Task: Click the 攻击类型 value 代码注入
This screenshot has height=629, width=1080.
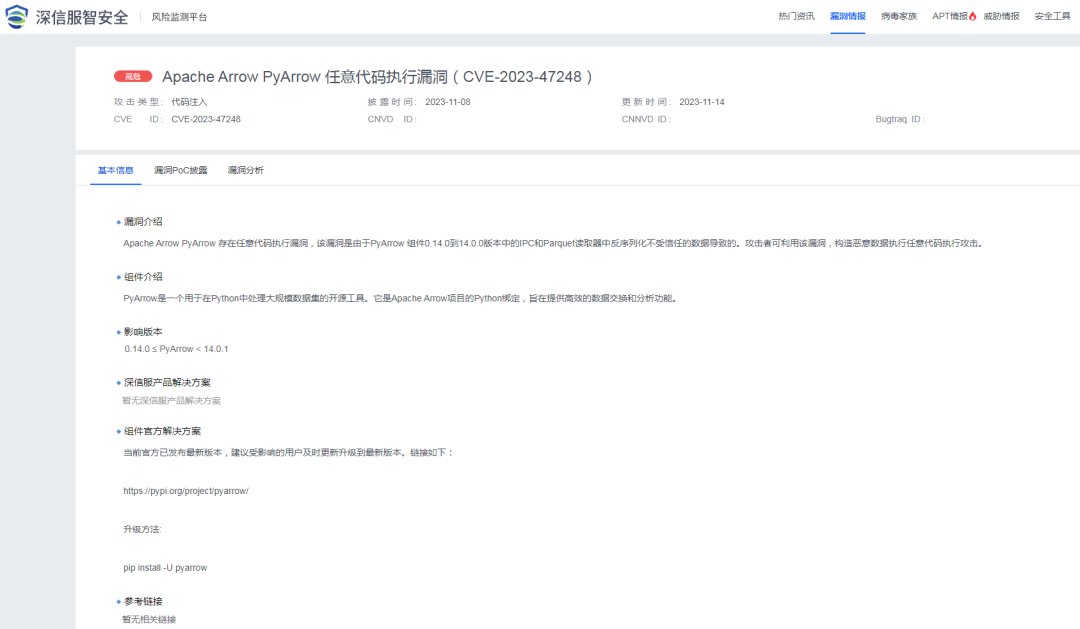Action: click(x=189, y=102)
